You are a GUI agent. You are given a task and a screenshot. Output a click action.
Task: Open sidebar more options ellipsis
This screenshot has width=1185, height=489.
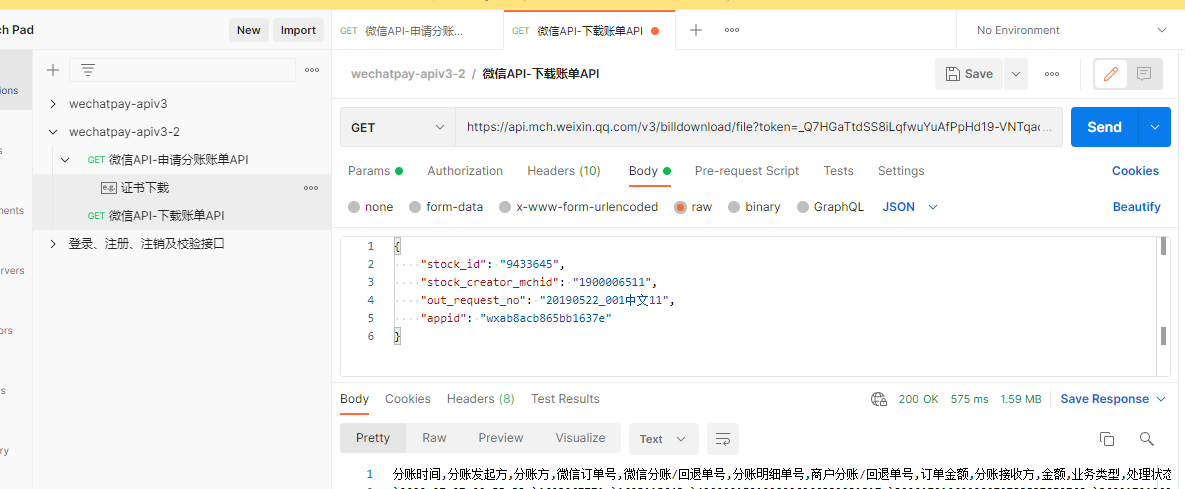pos(311,70)
